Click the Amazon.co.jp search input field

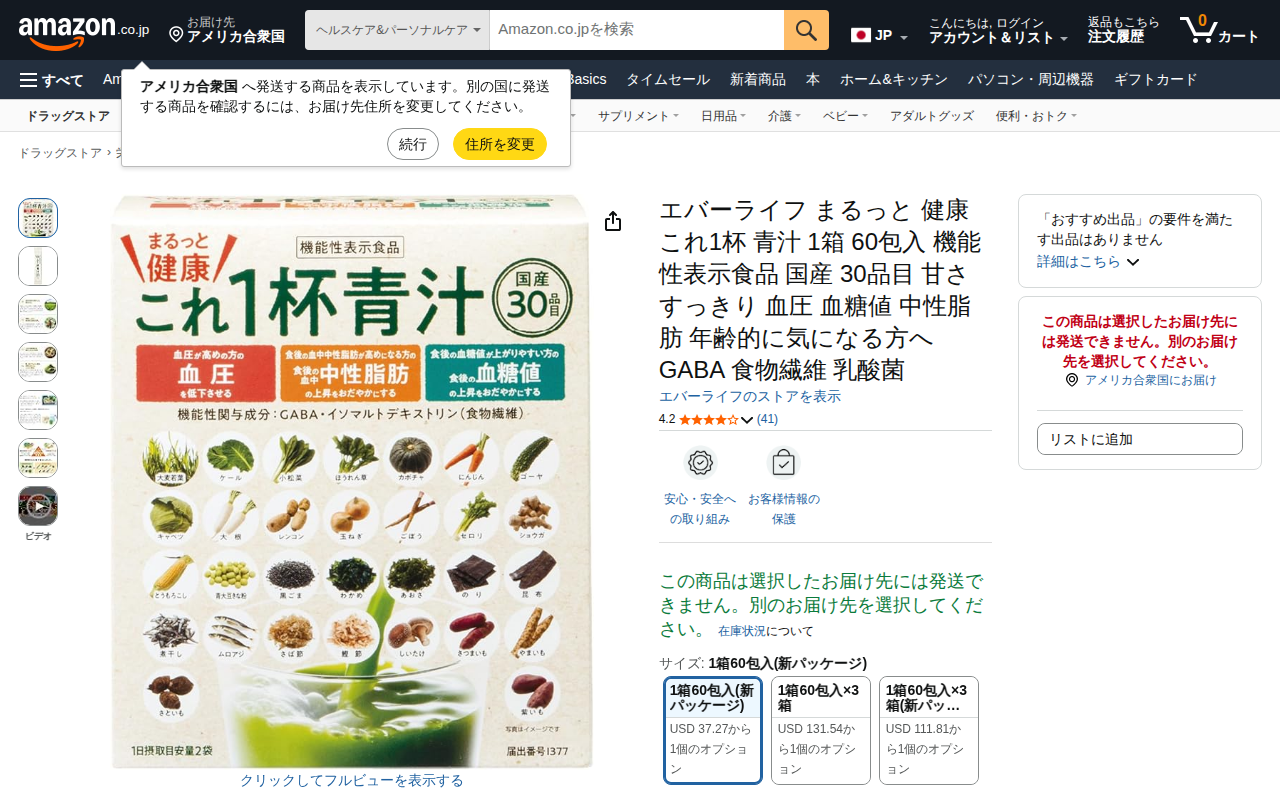(x=637, y=30)
